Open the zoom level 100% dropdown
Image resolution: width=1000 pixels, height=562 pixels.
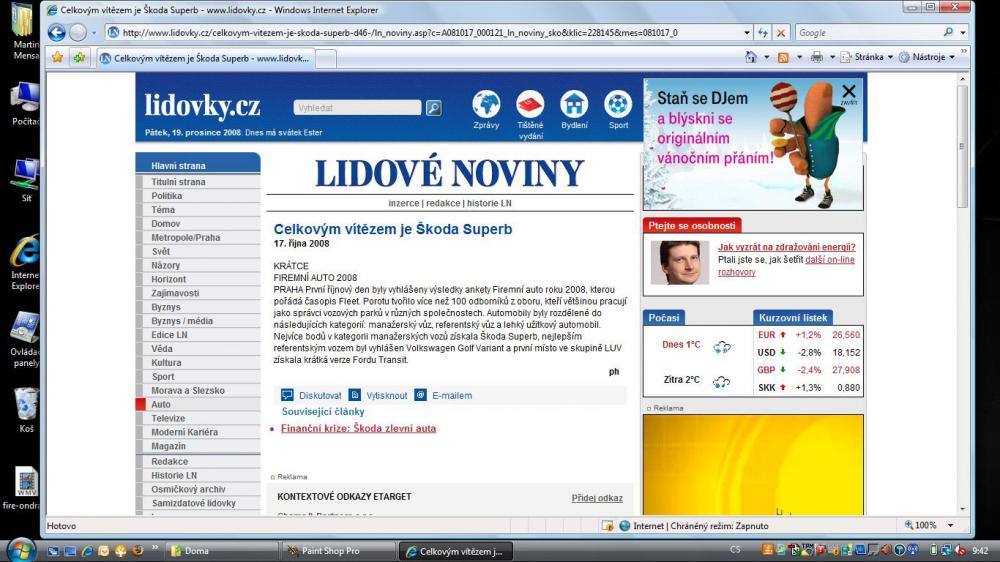(x=950, y=526)
